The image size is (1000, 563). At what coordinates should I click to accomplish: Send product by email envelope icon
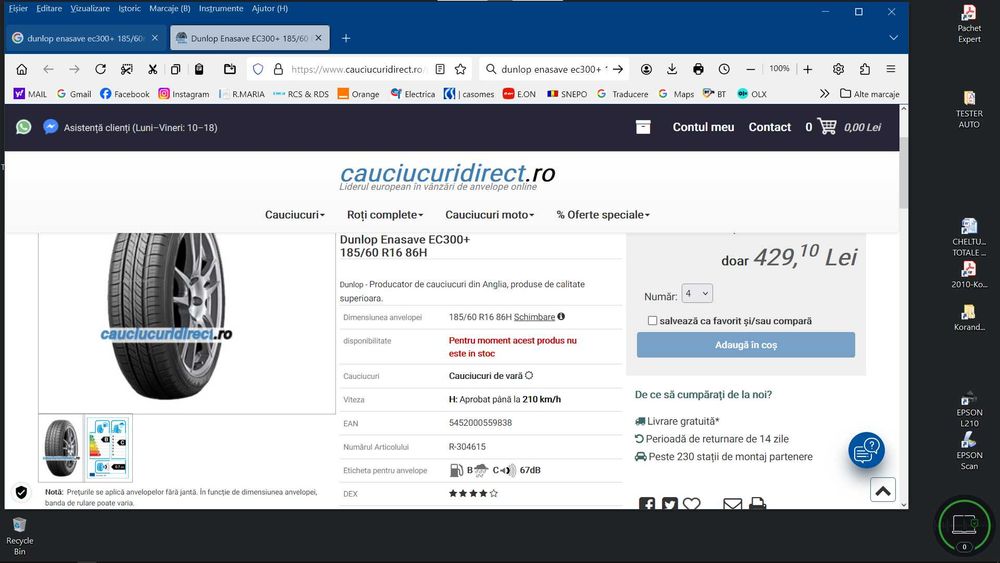click(733, 504)
